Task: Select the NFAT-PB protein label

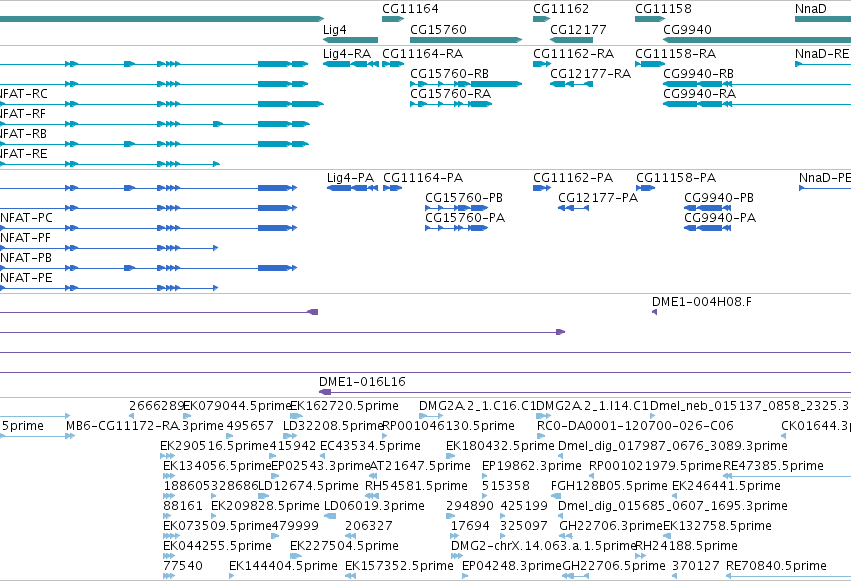Action: 26,258
